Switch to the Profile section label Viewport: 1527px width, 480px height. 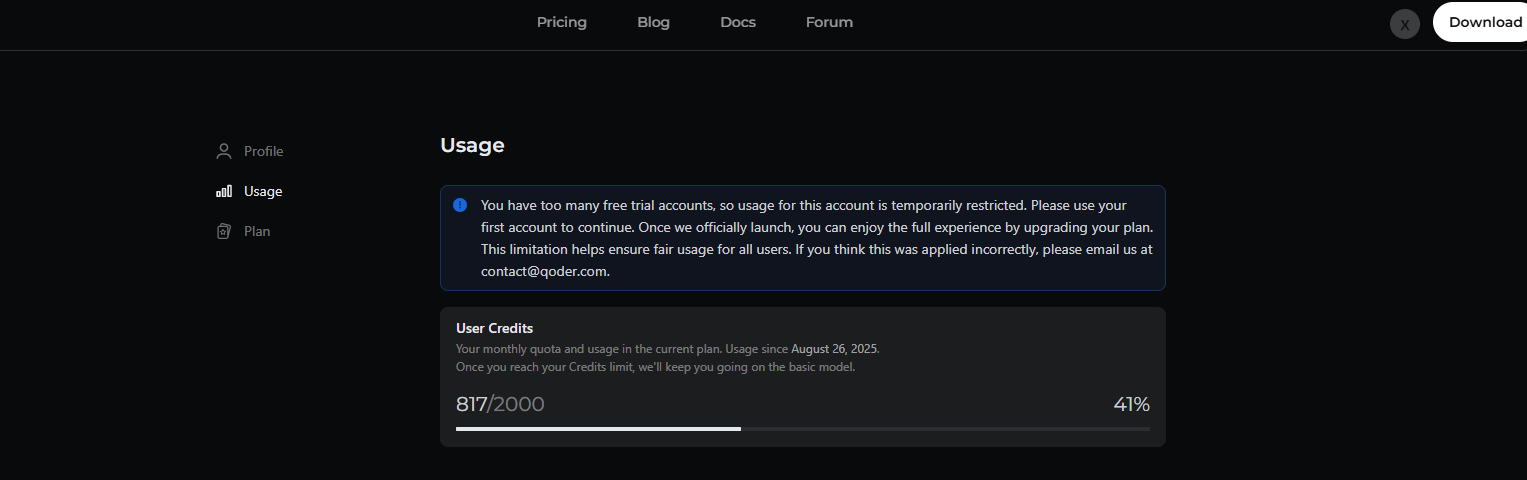(263, 152)
